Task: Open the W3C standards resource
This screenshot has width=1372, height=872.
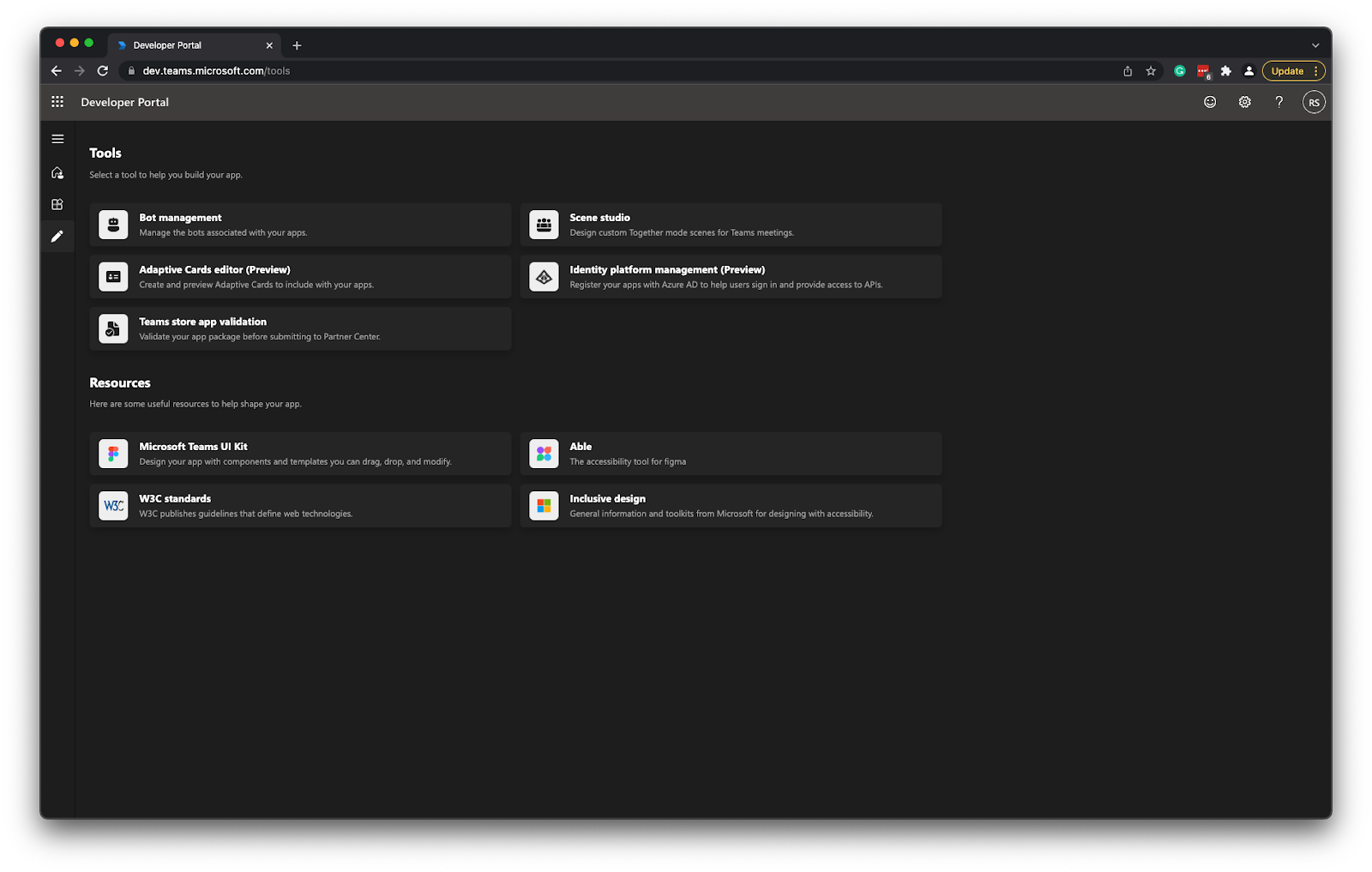Action: click(300, 505)
